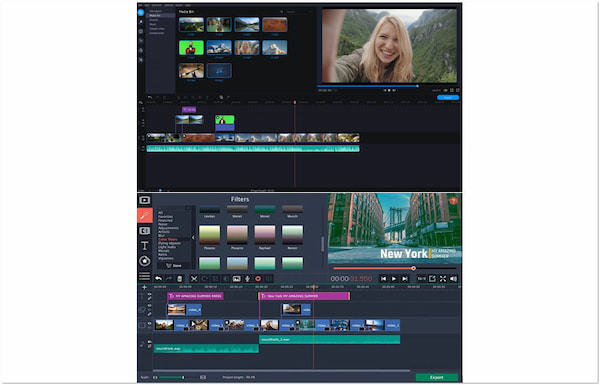Open the Titles tab with T icon
The height and width of the screenshot is (385, 600).
point(145,246)
